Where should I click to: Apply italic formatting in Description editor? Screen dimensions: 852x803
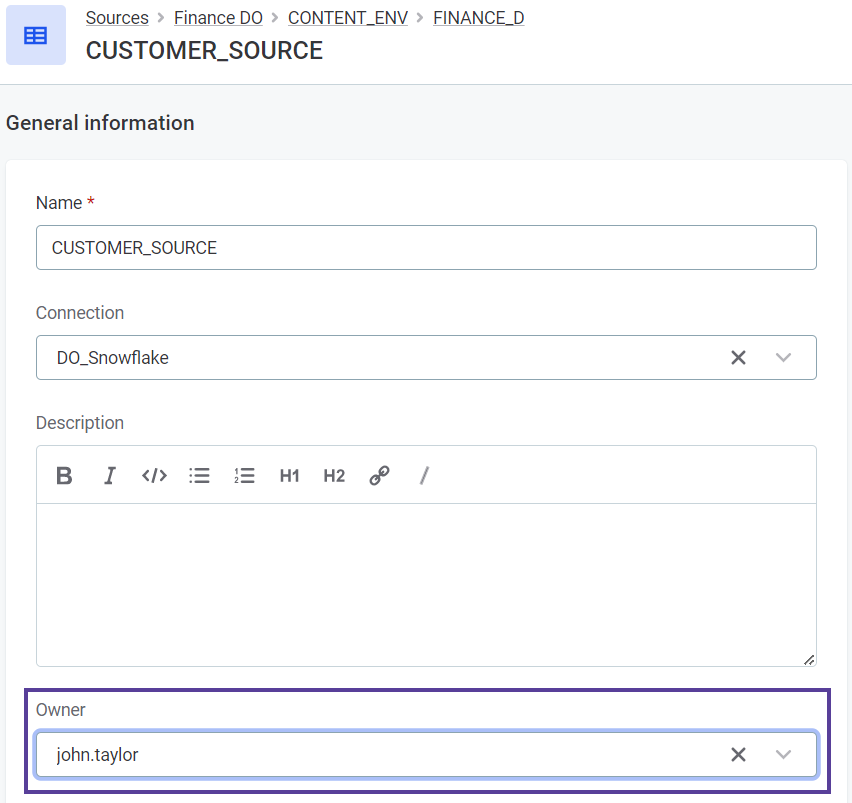(x=110, y=476)
